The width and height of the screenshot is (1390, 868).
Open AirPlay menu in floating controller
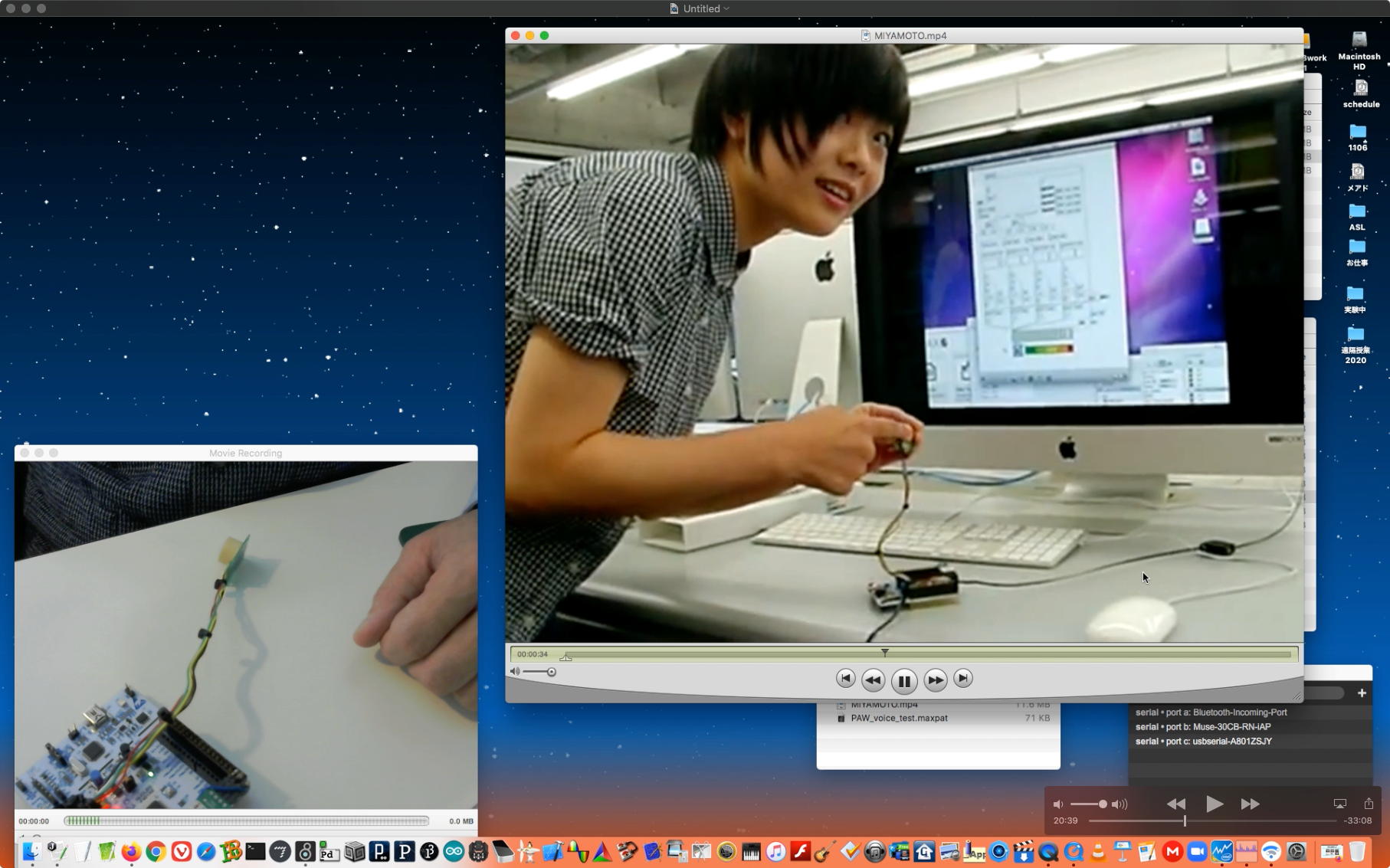coord(1339,804)
